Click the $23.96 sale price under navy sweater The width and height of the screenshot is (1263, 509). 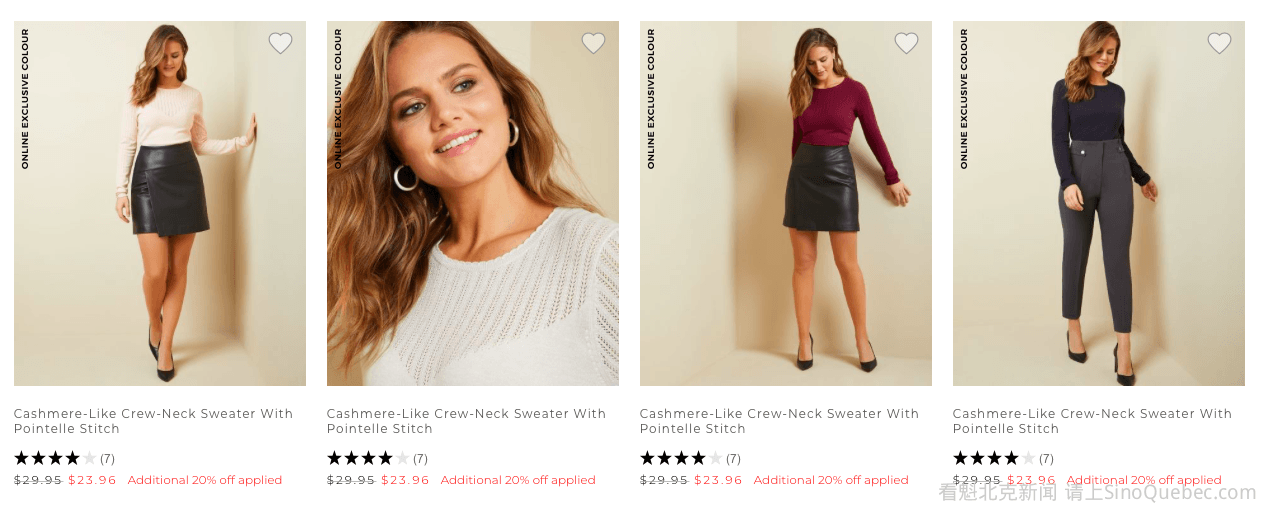[1031, 480]
